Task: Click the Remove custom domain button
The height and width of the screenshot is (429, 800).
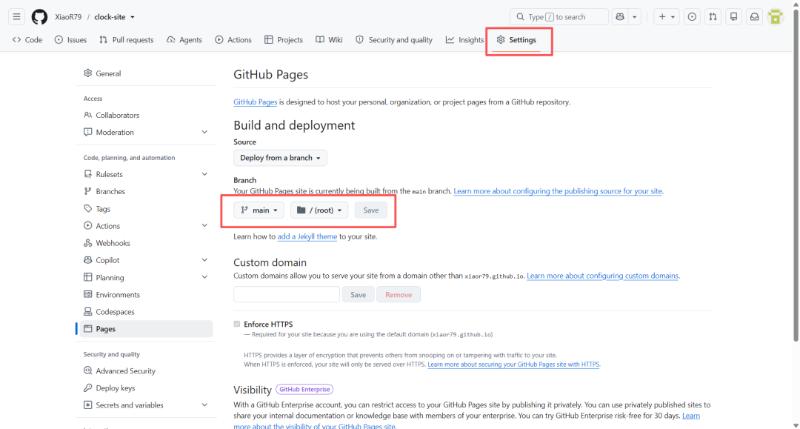Action: (398, 295)
